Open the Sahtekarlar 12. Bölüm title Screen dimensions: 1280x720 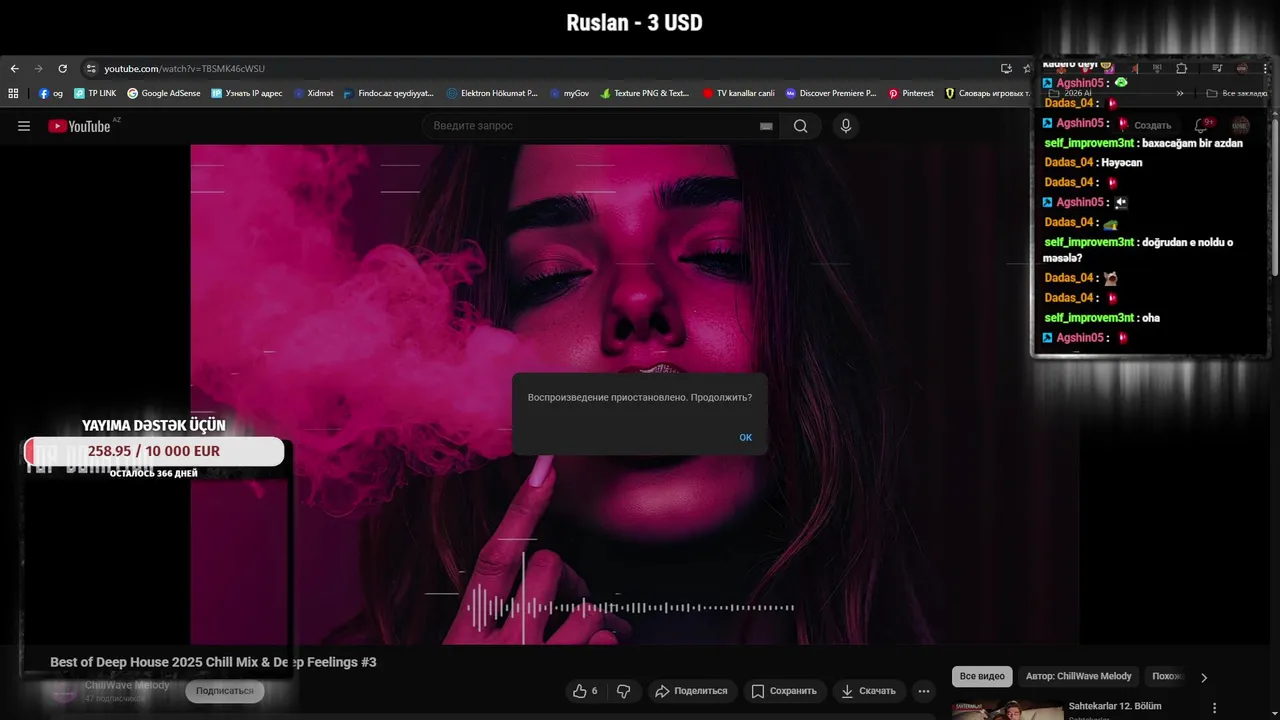(1115, 706)
